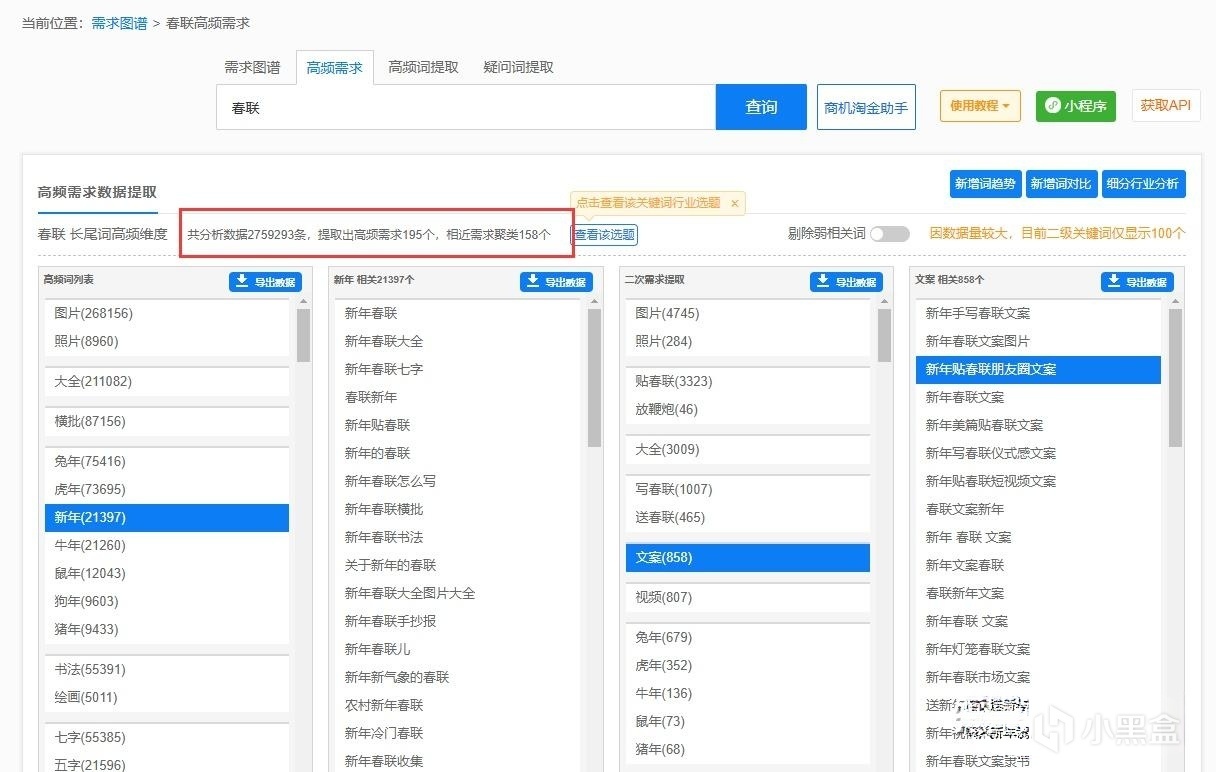The width and height of the screenshot is (1216, 772).
Task: Select 照片(8960) keyword
Action: click(167, 341)
